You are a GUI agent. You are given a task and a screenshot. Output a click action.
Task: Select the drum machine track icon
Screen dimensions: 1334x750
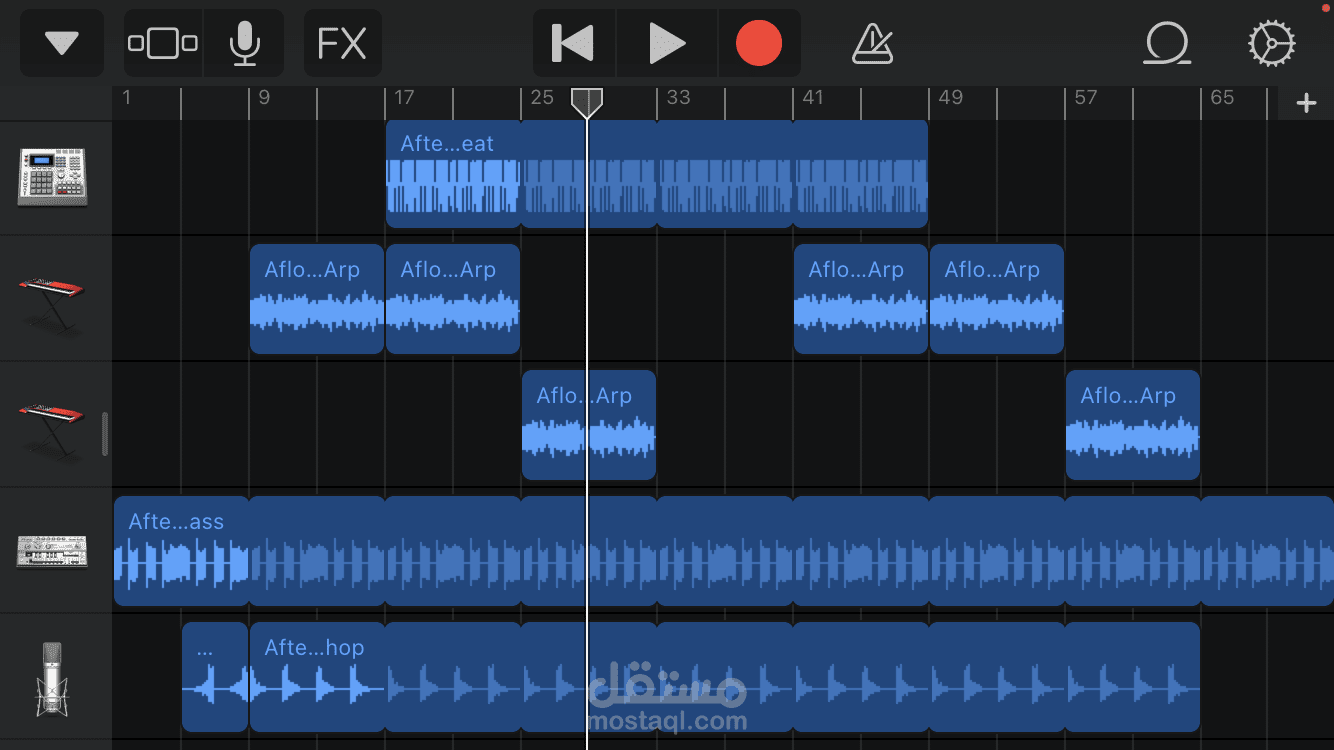coord(52,177)
